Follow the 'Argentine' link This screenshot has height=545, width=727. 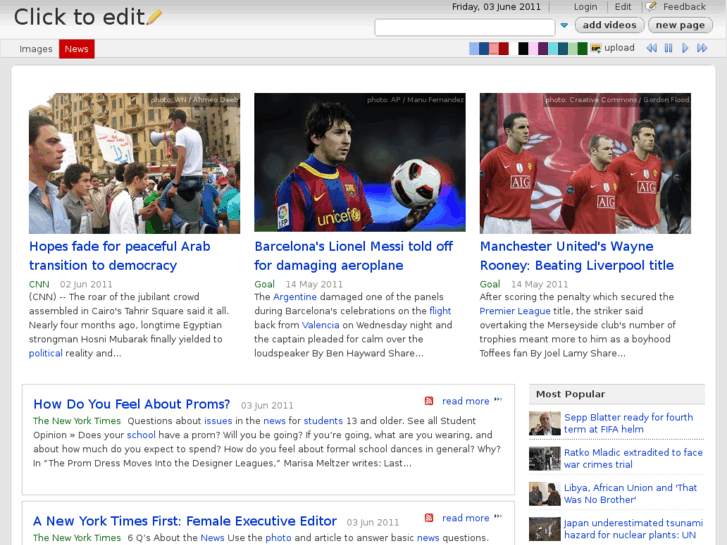coord(295,297)
